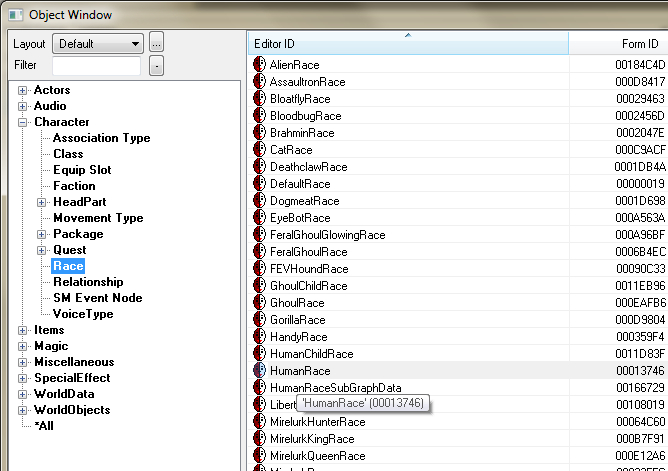
Task: Expand the SpecialEffect tree node
Action: pos(23,378)
